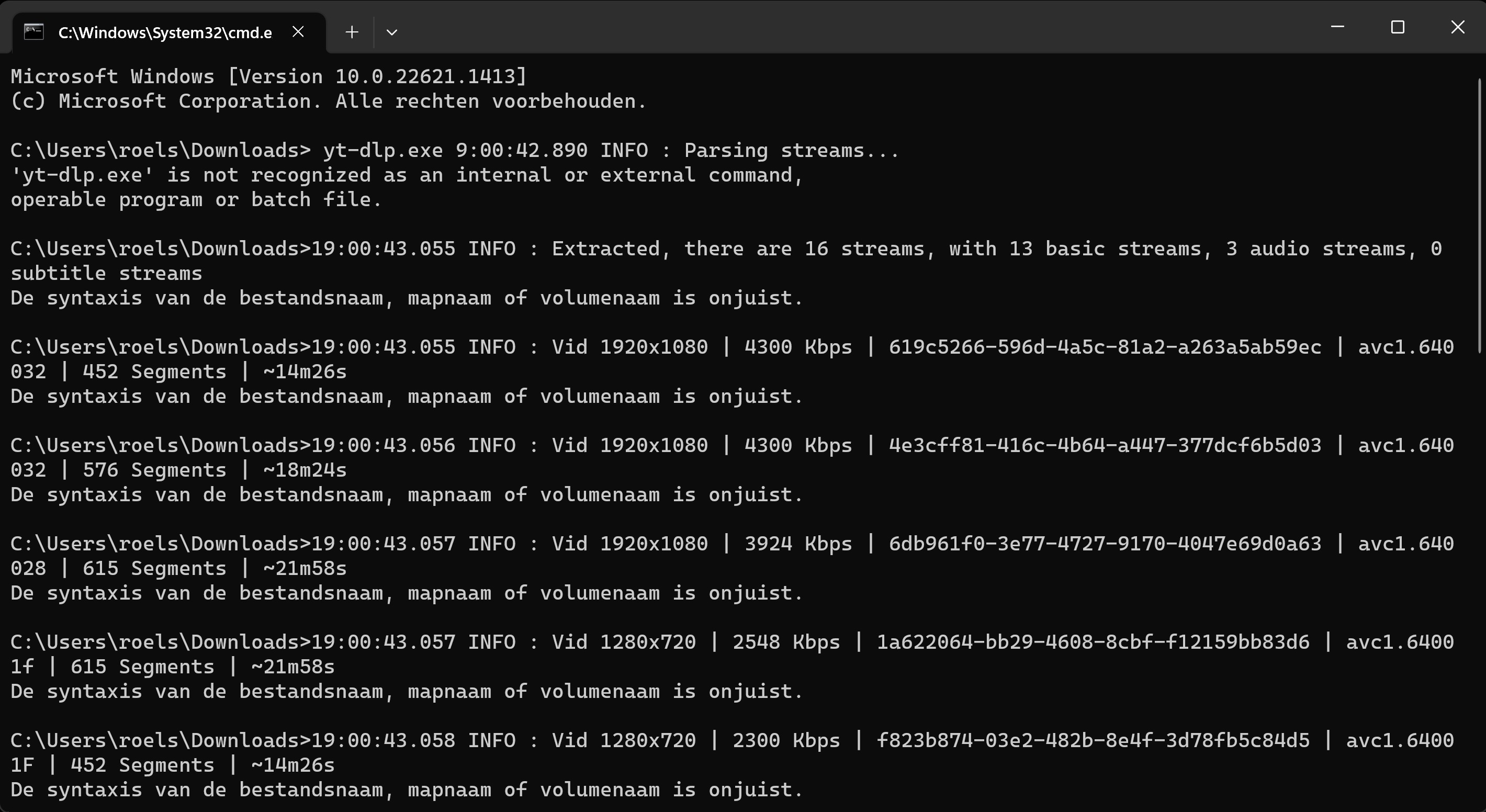Click the 'yt-dlp.exe' not recognized error line

(407, 175)
